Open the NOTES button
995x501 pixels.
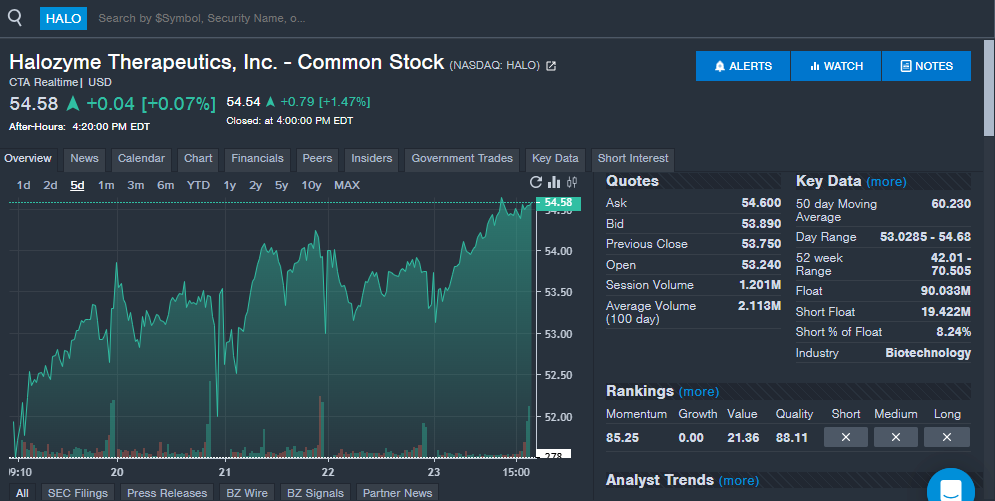(x=926, y=66)
